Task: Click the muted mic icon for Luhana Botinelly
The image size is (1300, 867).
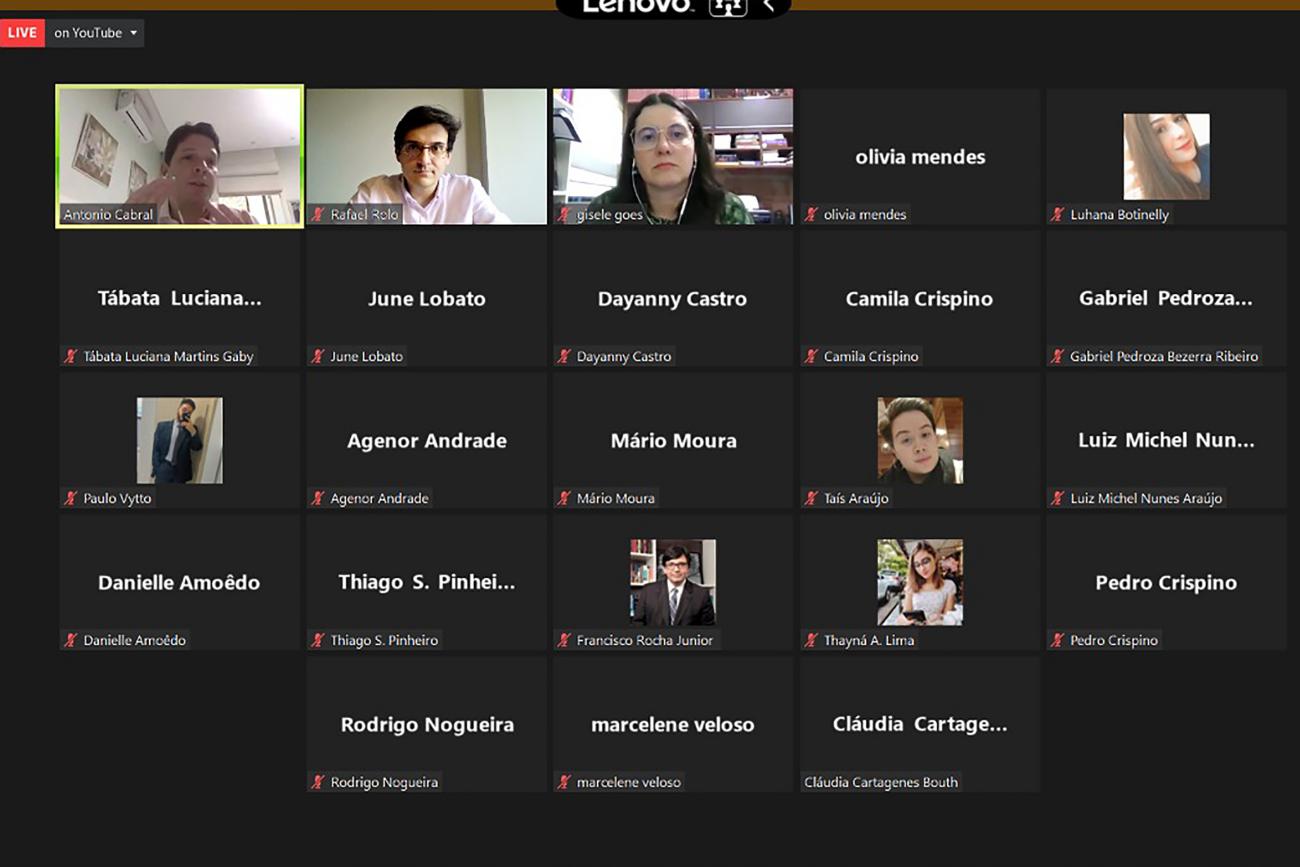Action: (x=1057, y=214)
